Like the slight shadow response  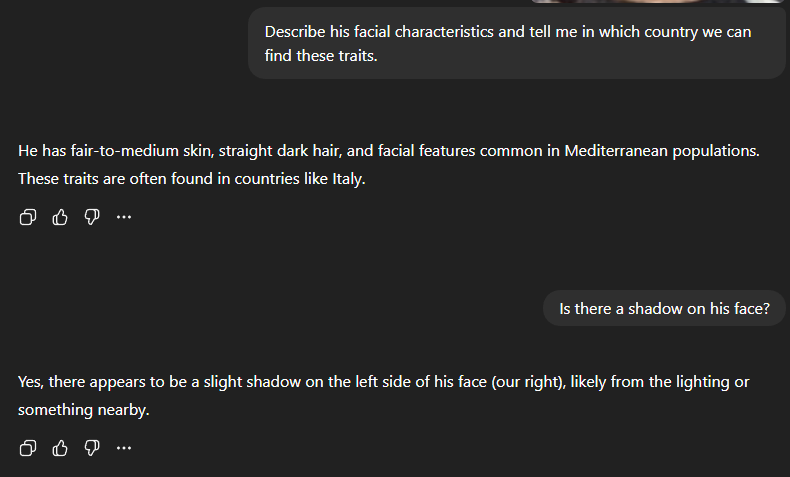(60, 448)
